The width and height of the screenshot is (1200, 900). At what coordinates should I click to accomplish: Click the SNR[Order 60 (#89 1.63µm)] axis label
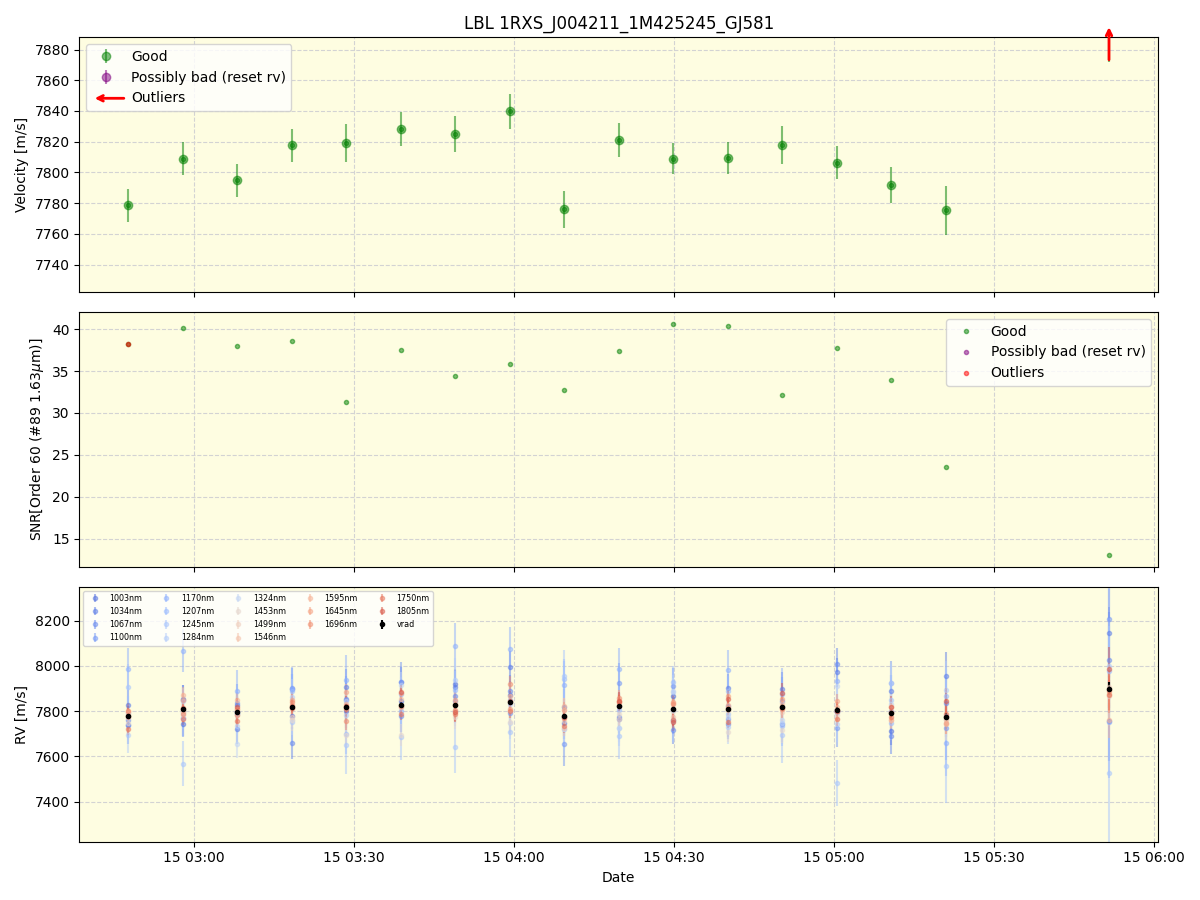coord(36,439)
